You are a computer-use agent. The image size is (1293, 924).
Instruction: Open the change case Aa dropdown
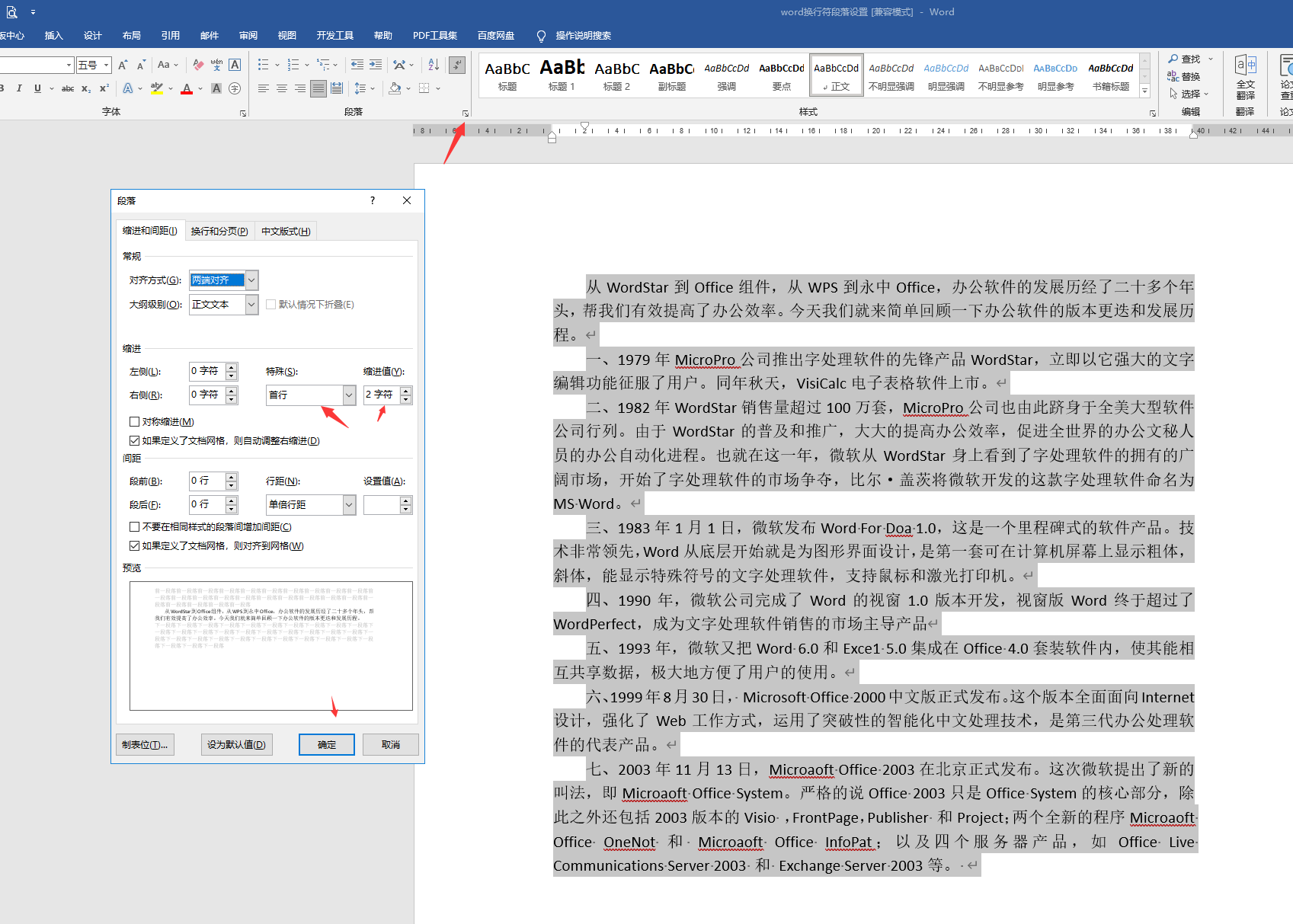coord(168,65)
